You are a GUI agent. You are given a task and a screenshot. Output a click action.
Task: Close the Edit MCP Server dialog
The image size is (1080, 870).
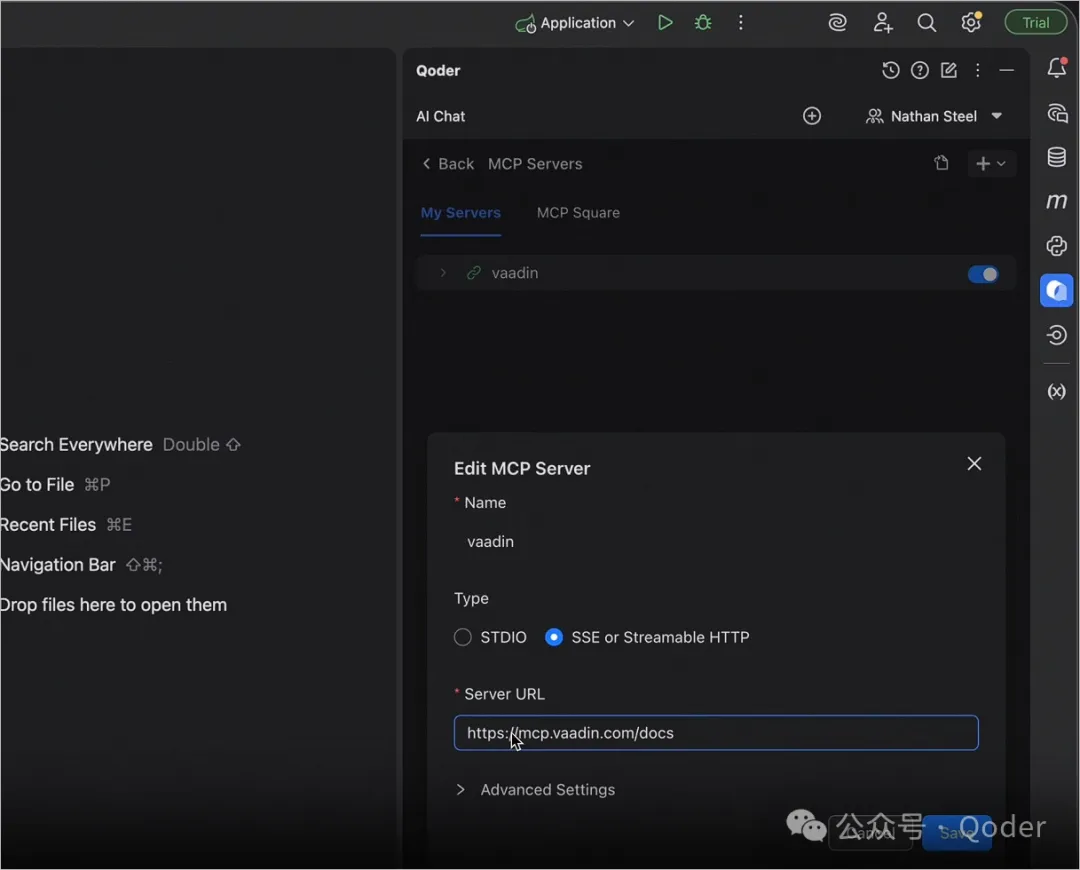pos(974,464)
